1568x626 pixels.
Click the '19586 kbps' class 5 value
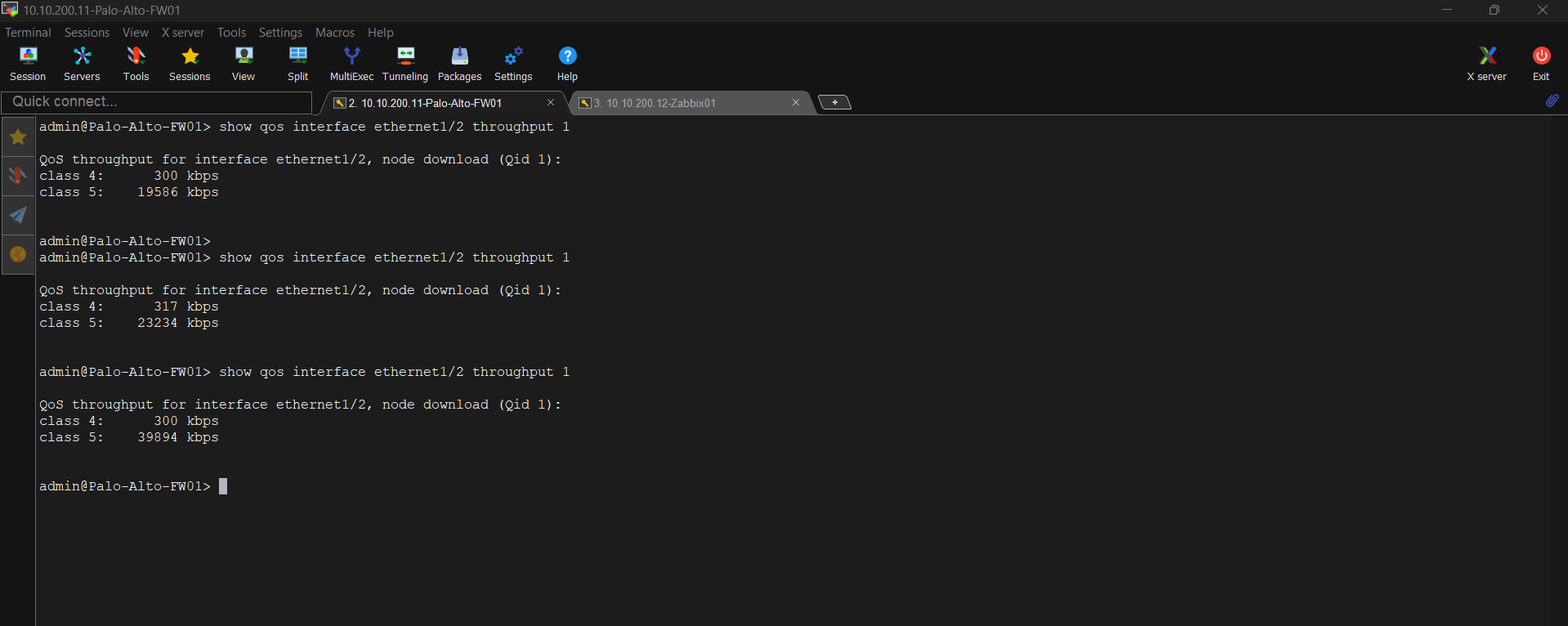[178, 192]
